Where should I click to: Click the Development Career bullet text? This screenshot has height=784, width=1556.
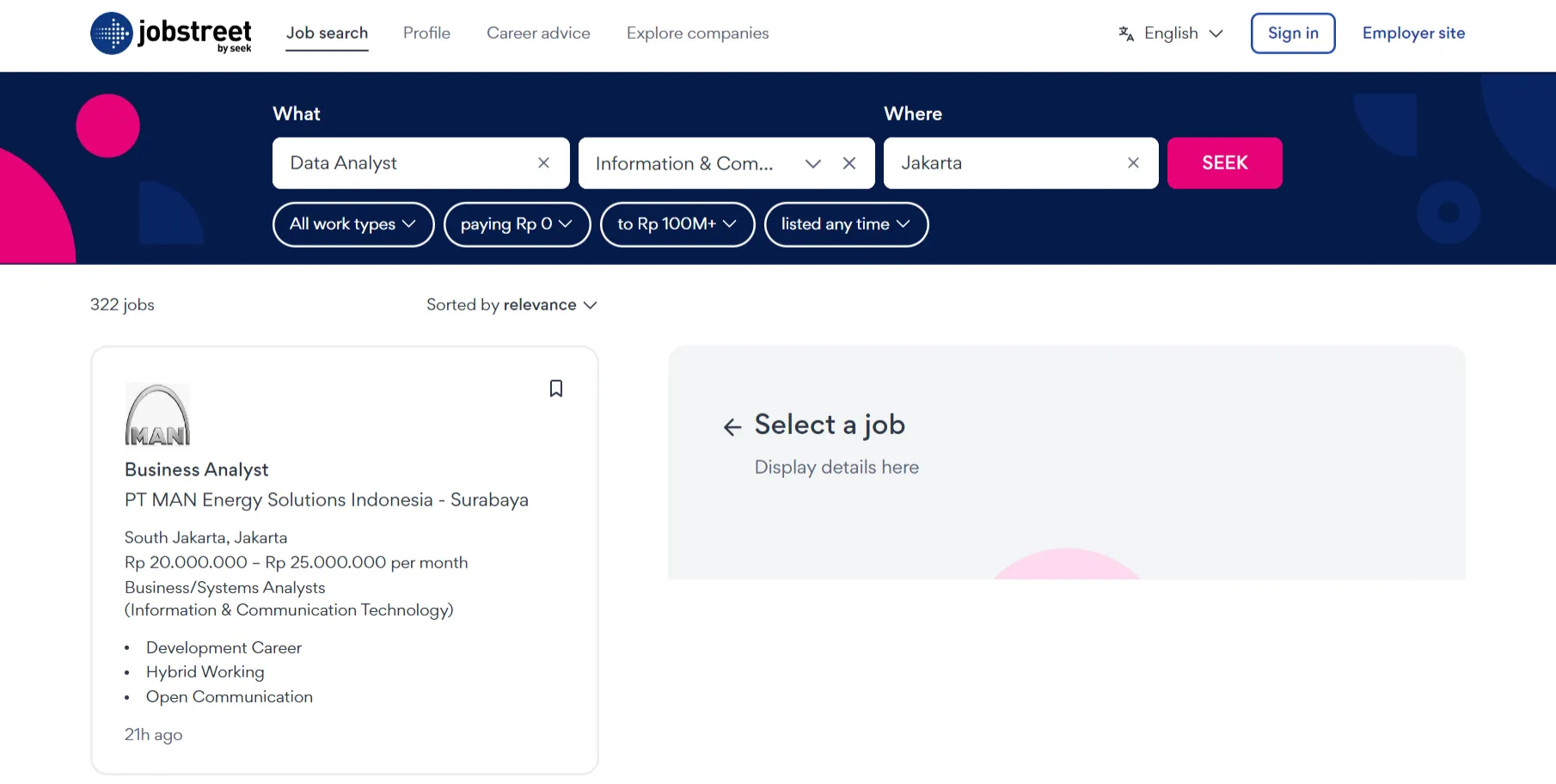(224, 648)
